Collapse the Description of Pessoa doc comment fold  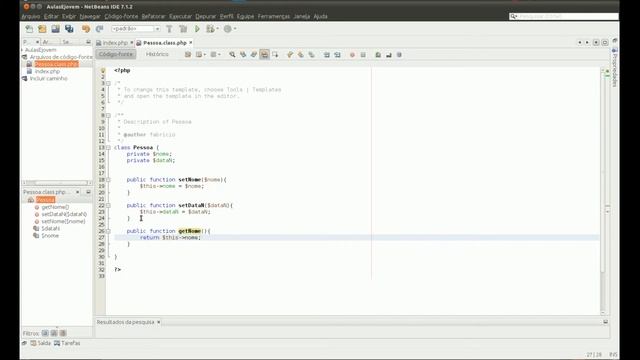pos(108,116)
